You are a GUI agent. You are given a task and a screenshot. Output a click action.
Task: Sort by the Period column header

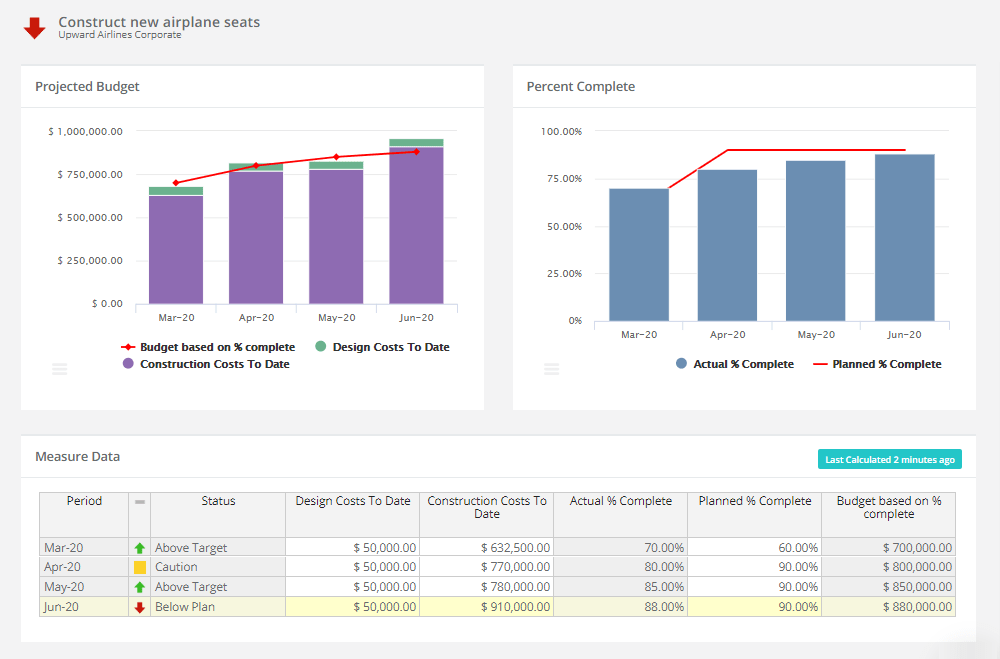point(84,501)
